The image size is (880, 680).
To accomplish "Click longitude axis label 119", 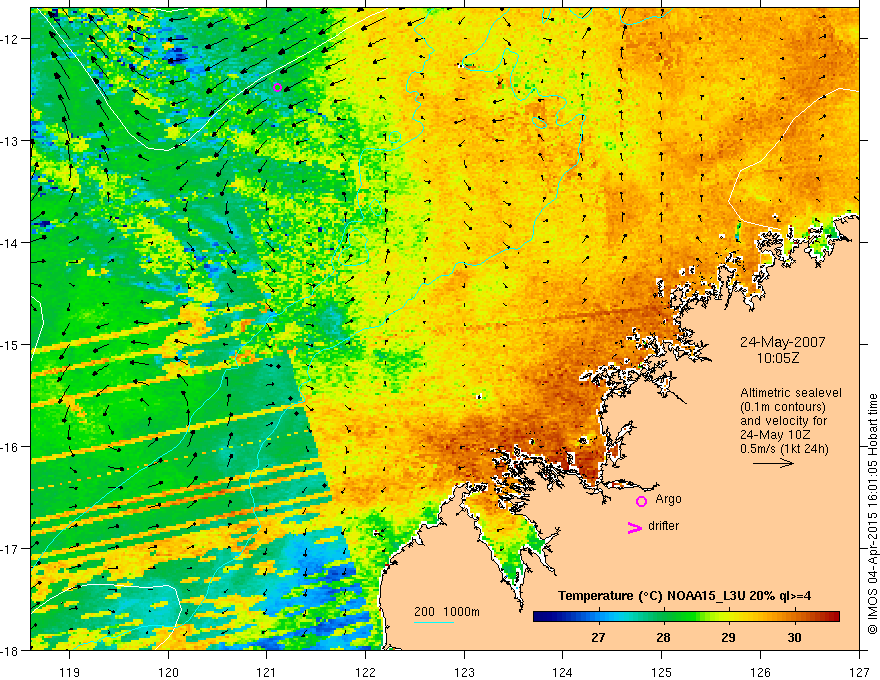I will [x=70, y=672].
